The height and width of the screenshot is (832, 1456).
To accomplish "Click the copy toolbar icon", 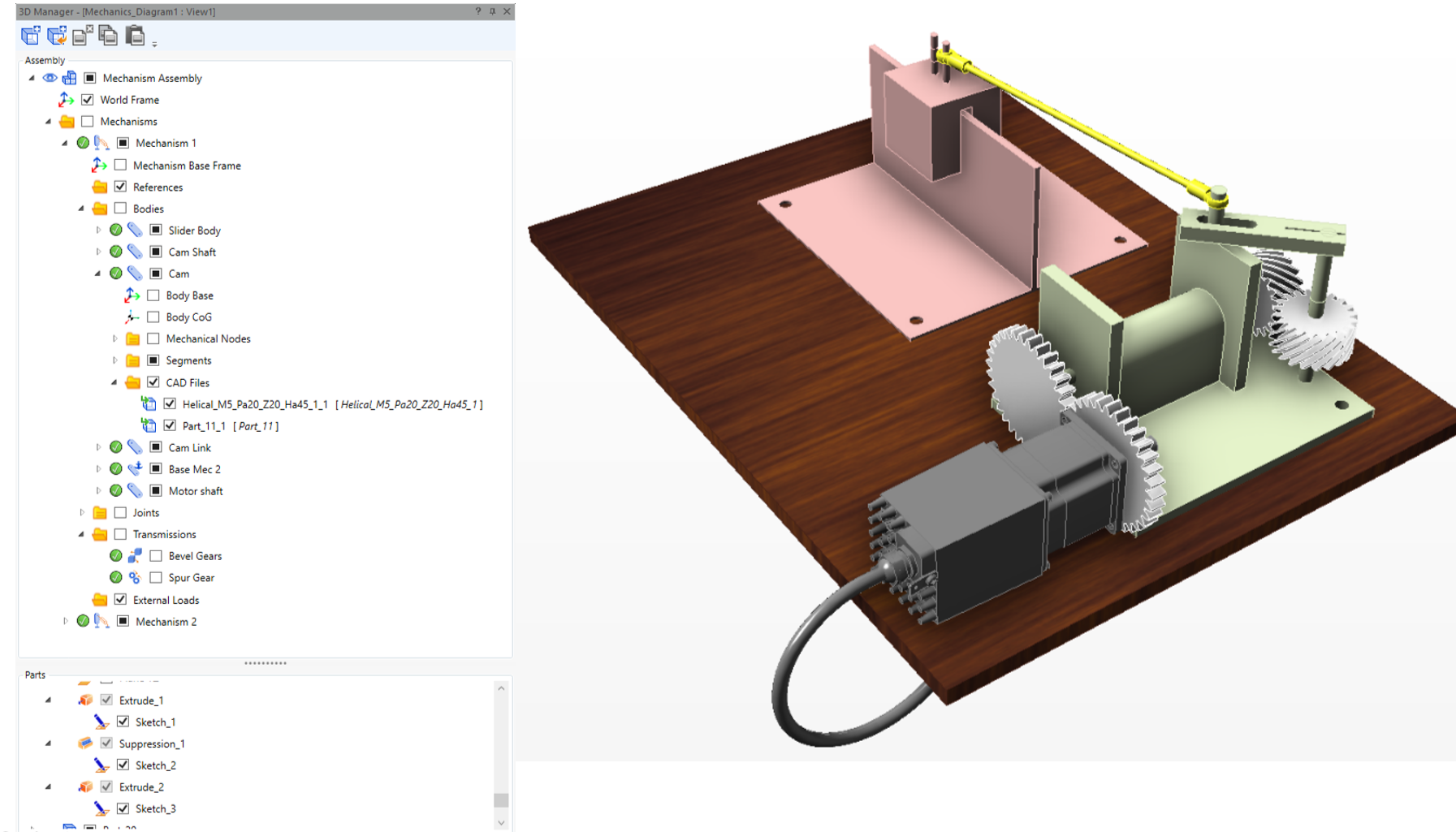I will coord(108,36).
